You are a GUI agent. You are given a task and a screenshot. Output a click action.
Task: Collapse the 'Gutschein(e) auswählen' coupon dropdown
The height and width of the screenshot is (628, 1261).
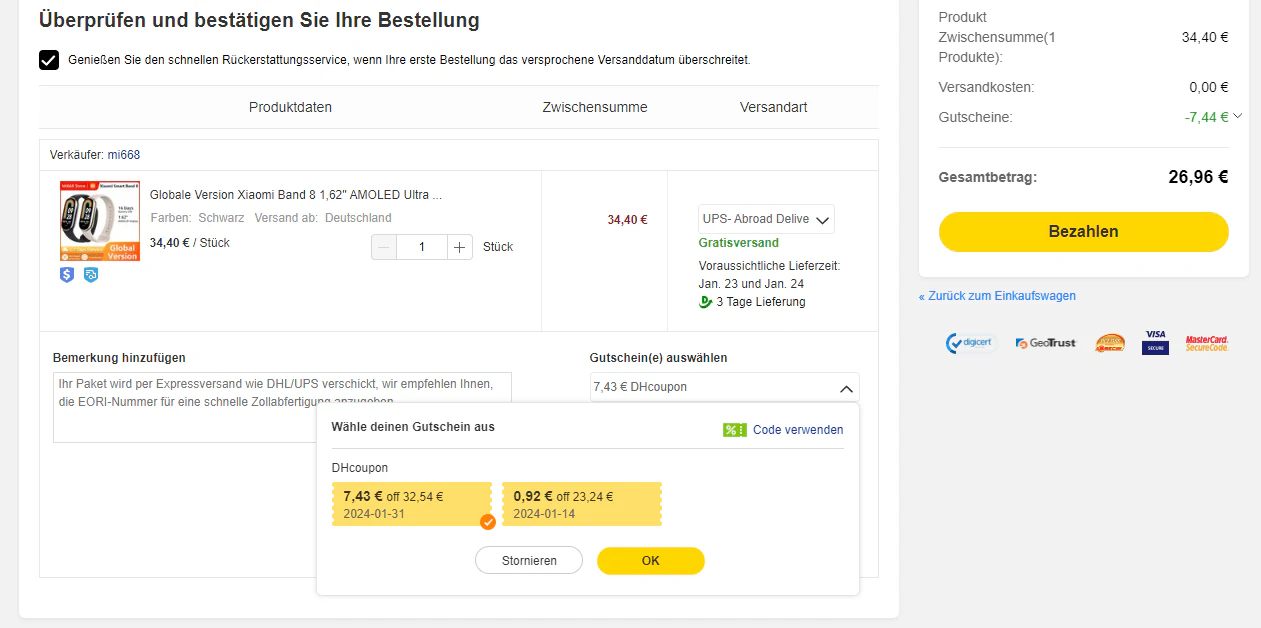(846, 387)
